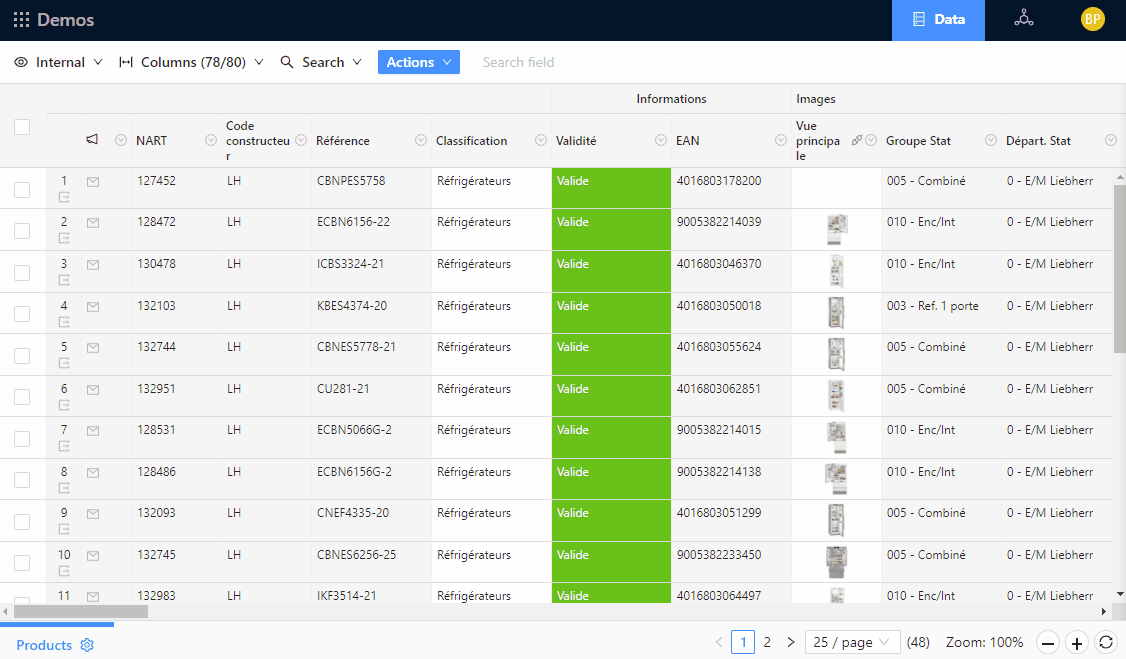The height and width of the screenshot is (659, 1126).
Task: Select the Products tab at bottom
Action: (x=44, y=645)
